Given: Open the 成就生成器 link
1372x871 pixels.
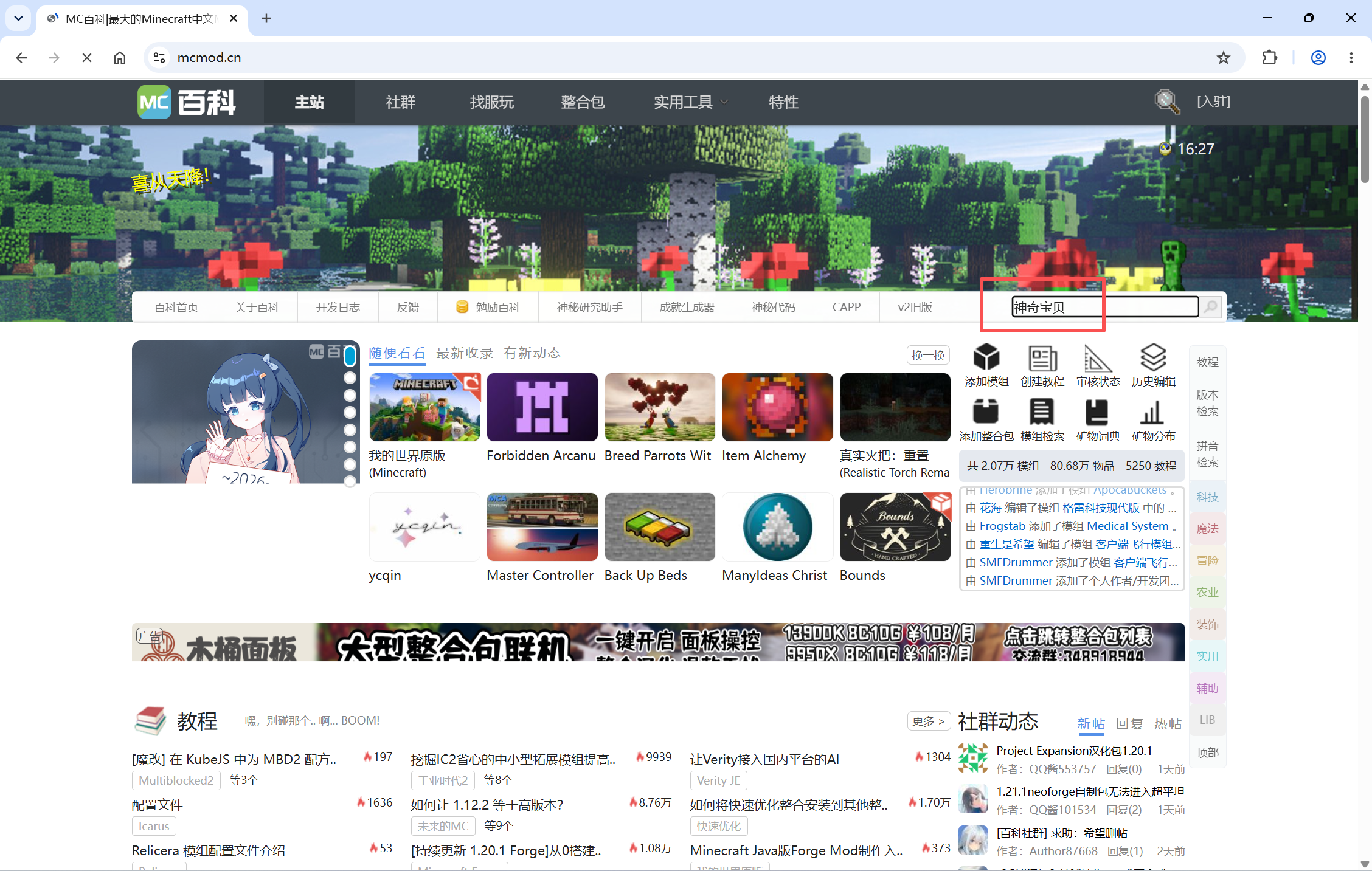Looking at the screenshot, I should (687, 307).
